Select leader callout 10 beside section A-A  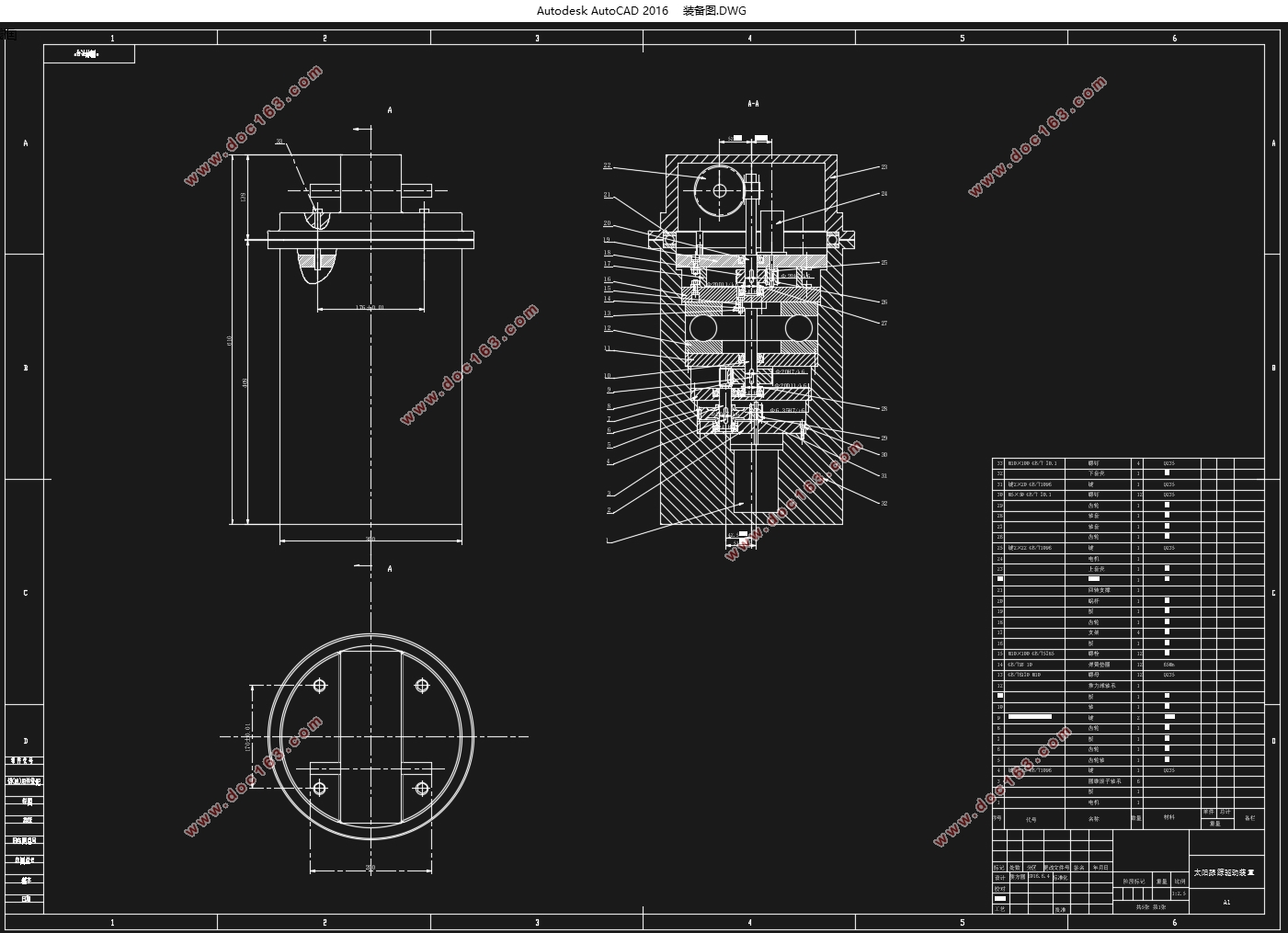click(x=607, y=376)
